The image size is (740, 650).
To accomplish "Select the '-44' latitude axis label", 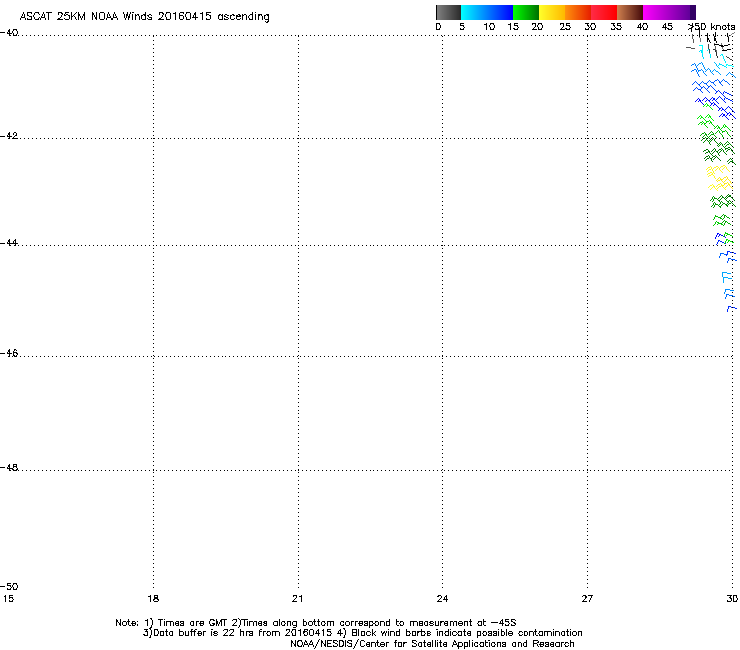I will tap(9, 243).
